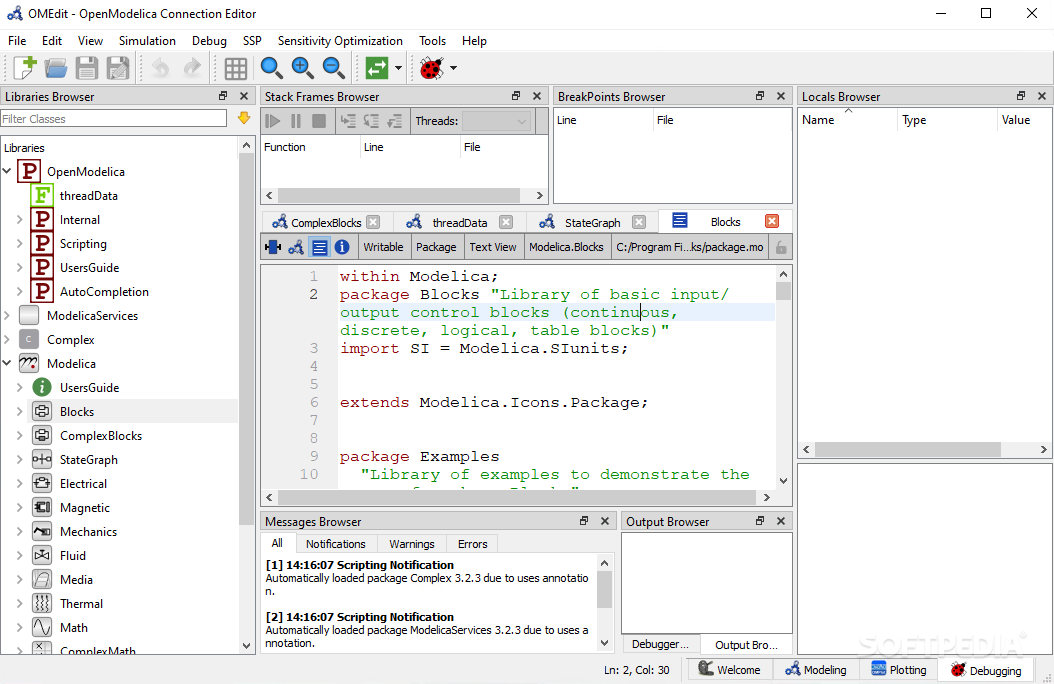Float the Libraries Browser panel

pos(223,96)
